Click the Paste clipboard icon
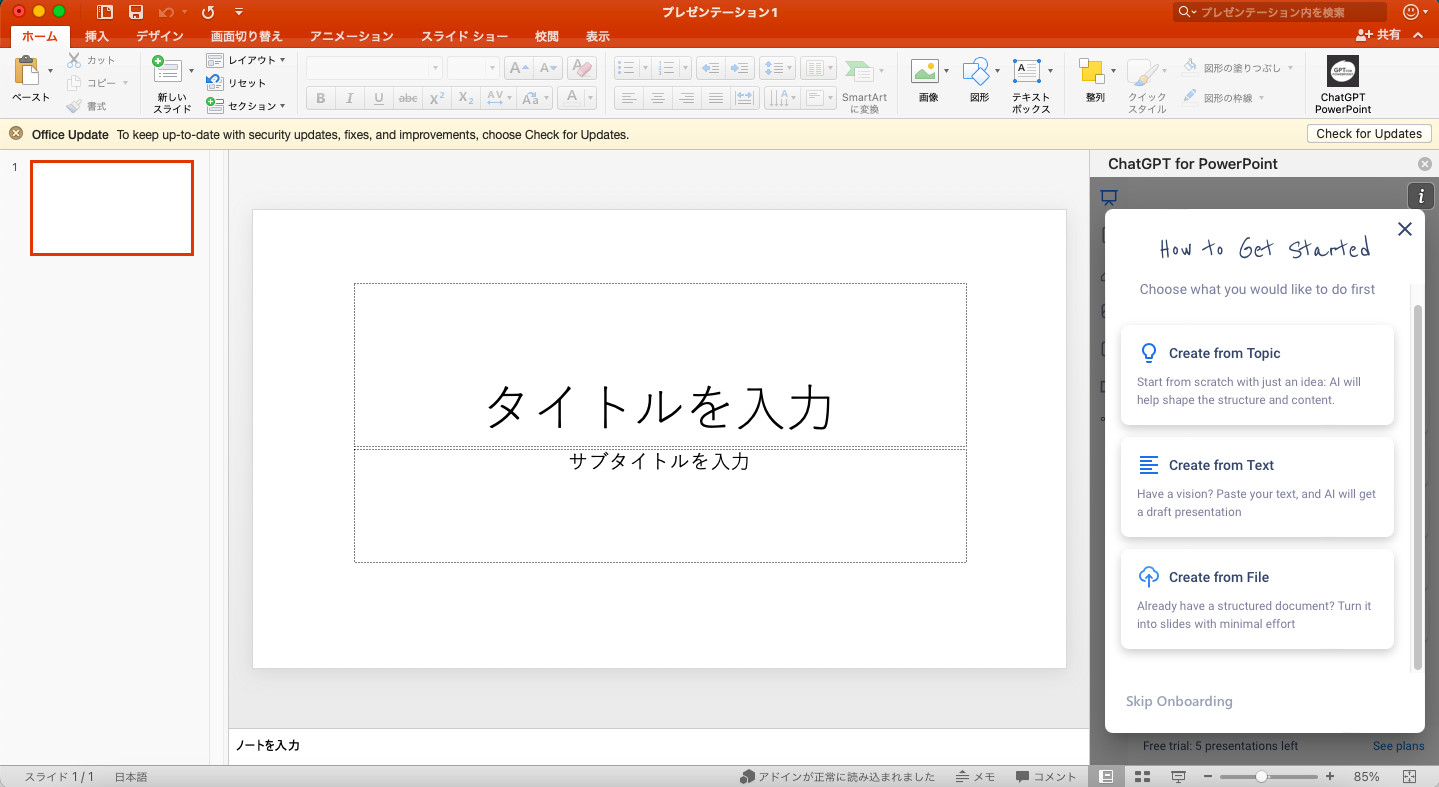The width and height of the screenshot is (1439, 787). (26, 71)
